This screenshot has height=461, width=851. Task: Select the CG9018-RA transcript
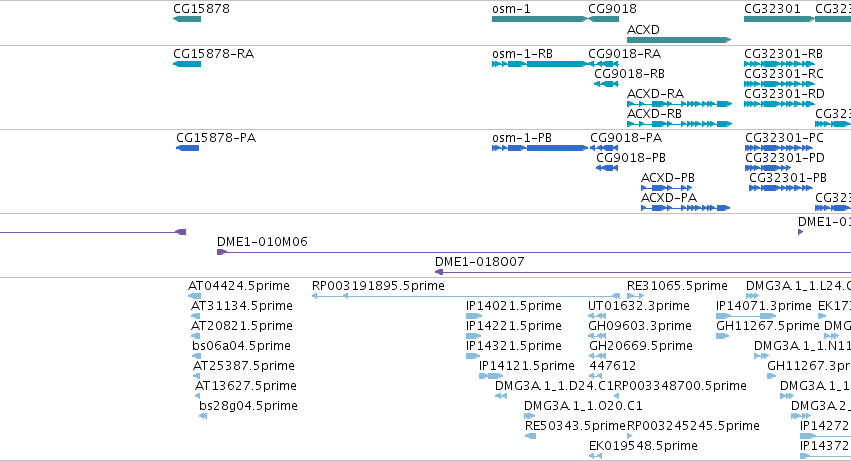pos(604,64)
